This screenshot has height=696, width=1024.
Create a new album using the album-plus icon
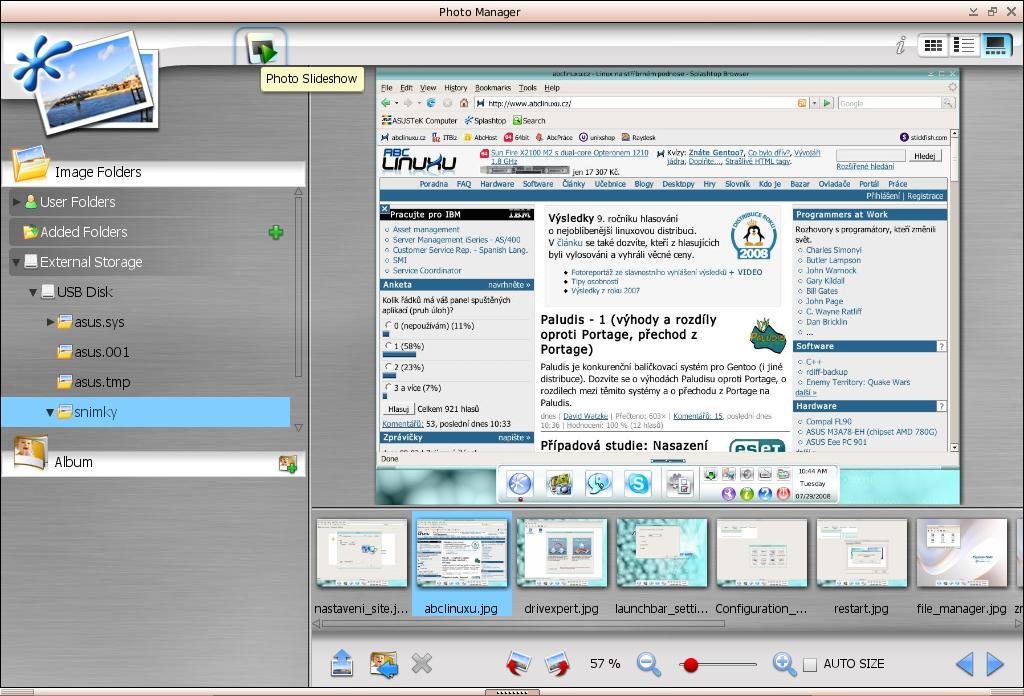click(287, 464)
